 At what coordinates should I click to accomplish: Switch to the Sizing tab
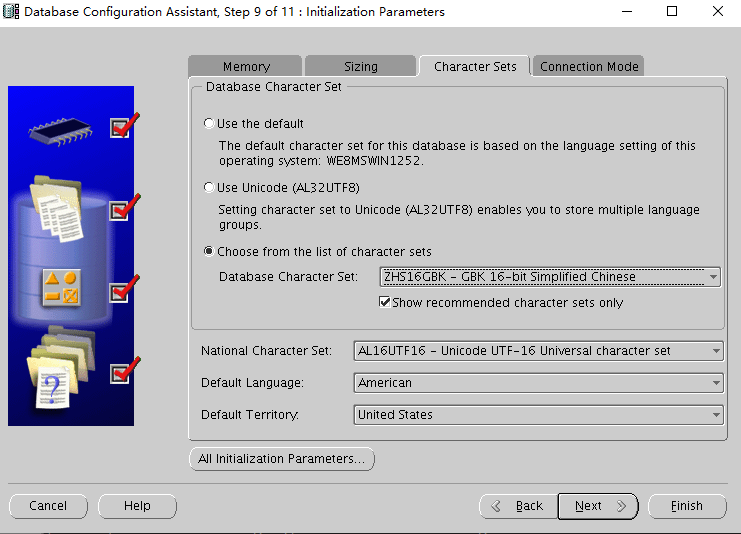(361, 66)
